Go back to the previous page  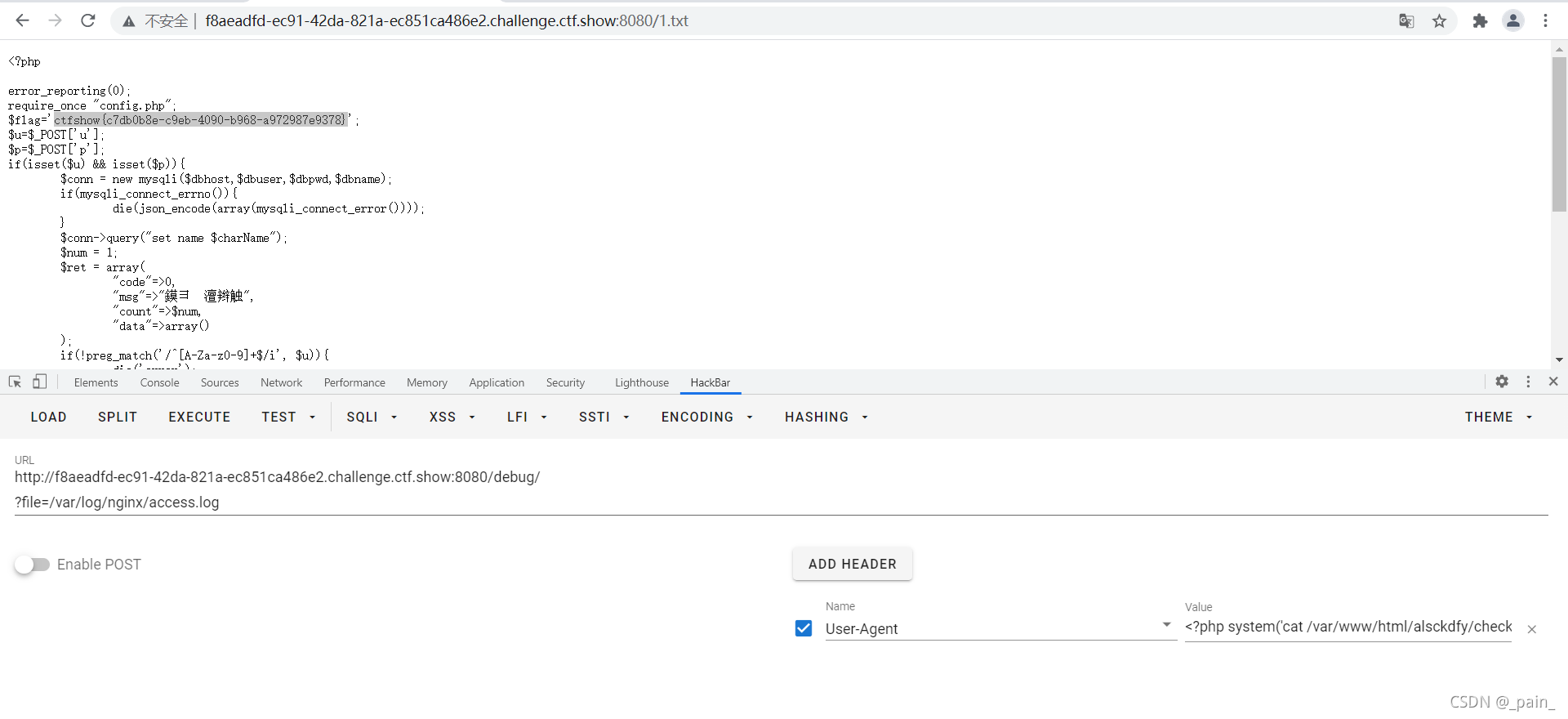click(22, 20)
